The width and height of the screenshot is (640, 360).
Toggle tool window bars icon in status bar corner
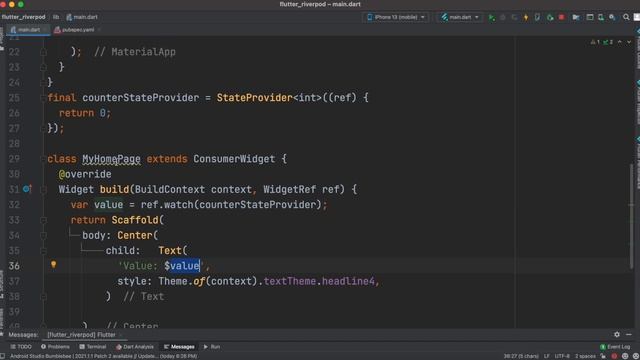tap(3, 356)
